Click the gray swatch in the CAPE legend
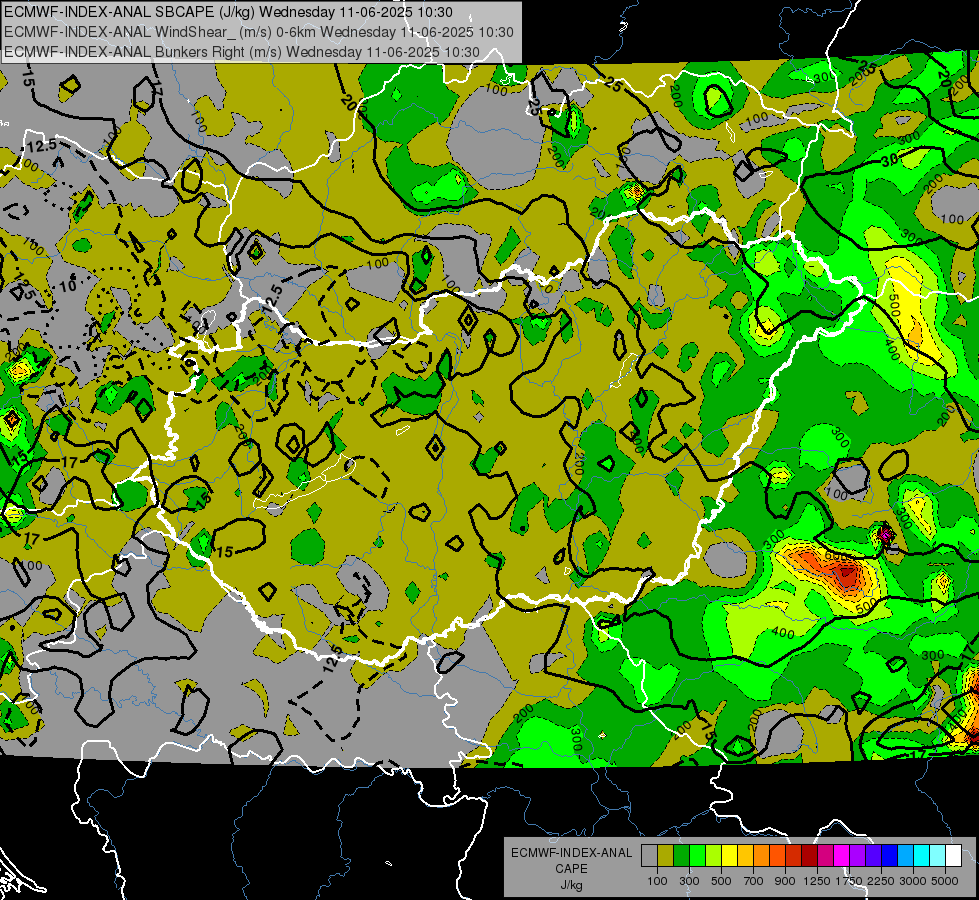The image size is (979, 900). [649, 855]
